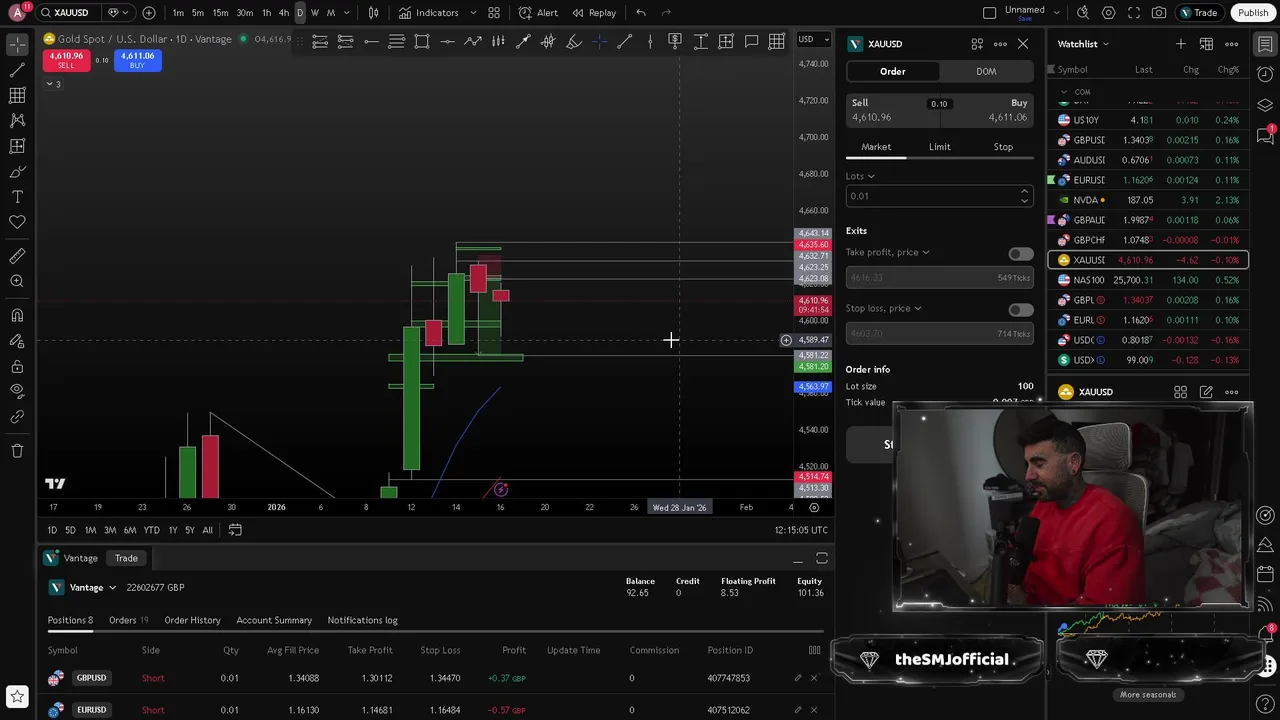Select the Limit order type tab
The image size is (1280, 720).
[x=940, y=147]
